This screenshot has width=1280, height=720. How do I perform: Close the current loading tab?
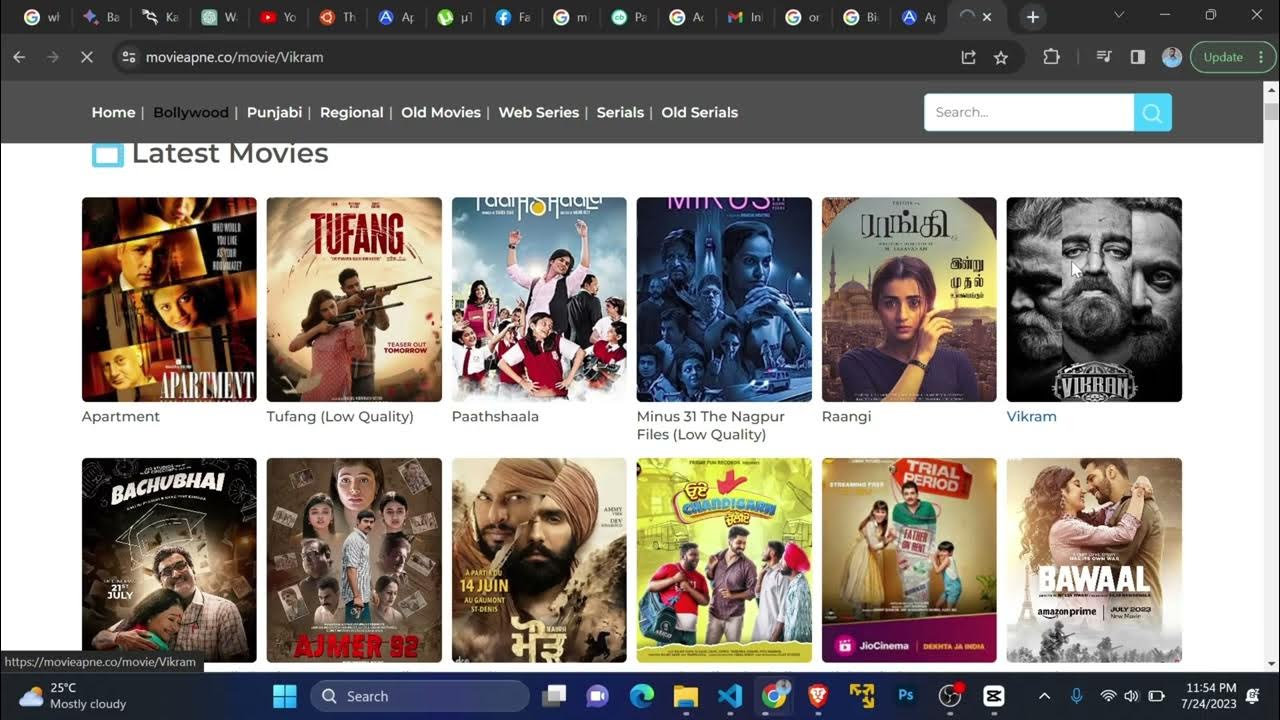click(x=987, y=17)
